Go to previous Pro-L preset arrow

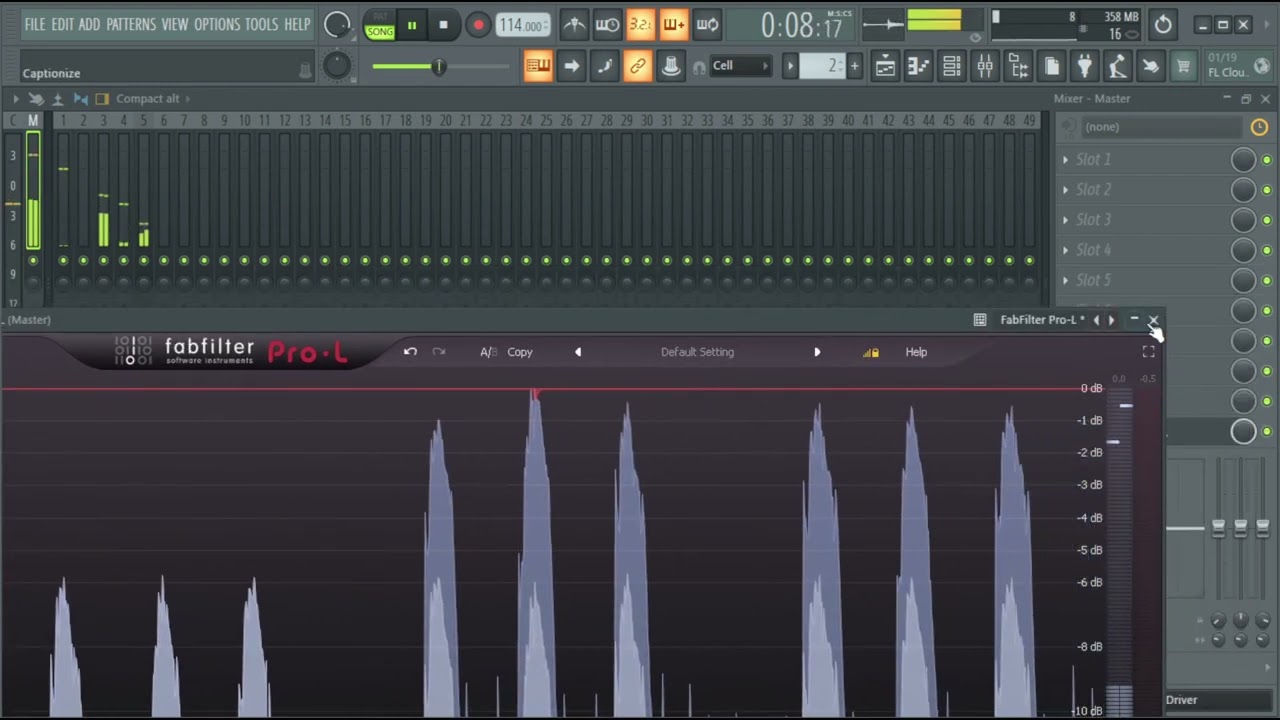click(577, 352)
